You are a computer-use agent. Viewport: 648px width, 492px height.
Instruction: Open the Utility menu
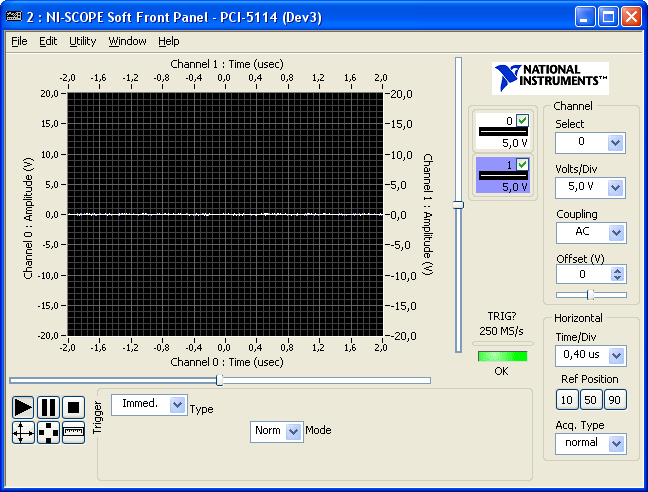click(83, 41)
